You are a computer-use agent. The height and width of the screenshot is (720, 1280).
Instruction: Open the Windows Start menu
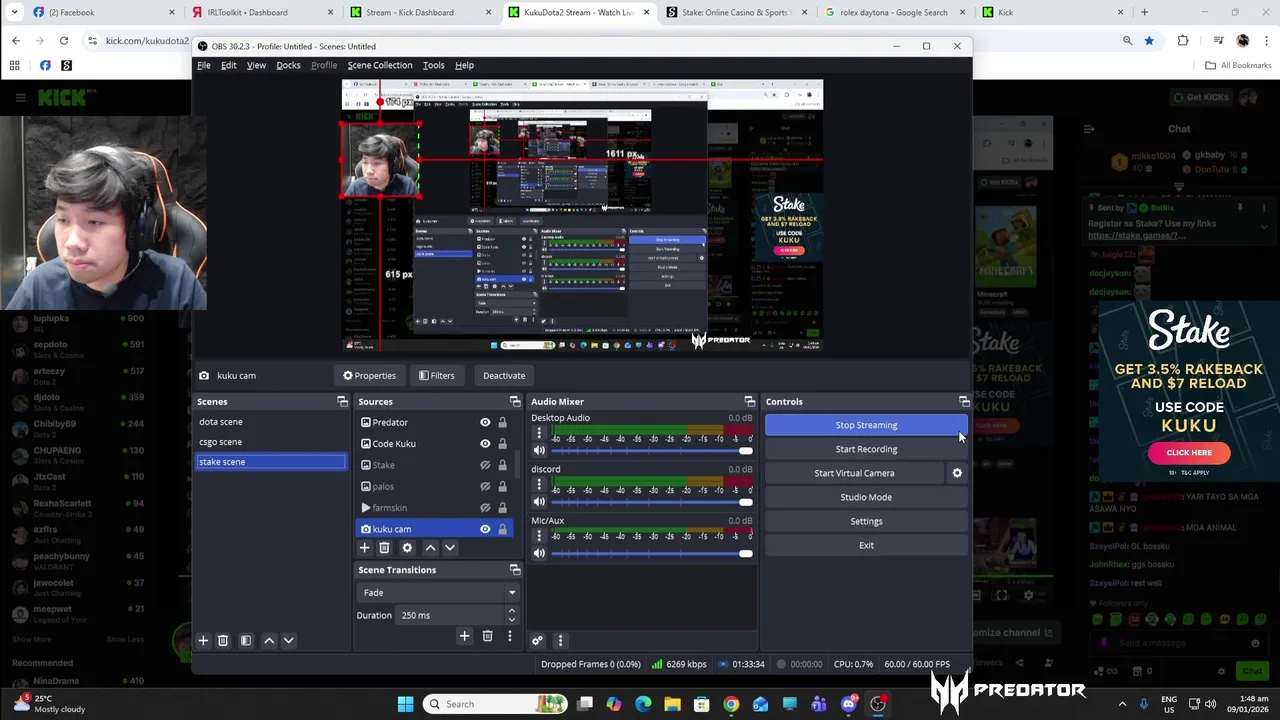(x=405, y=704)
